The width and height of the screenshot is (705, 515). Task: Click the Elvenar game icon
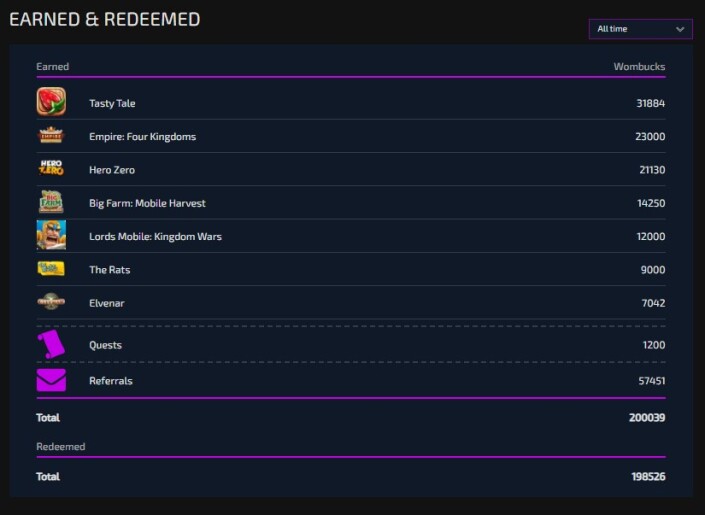click(x=51, y=301)
